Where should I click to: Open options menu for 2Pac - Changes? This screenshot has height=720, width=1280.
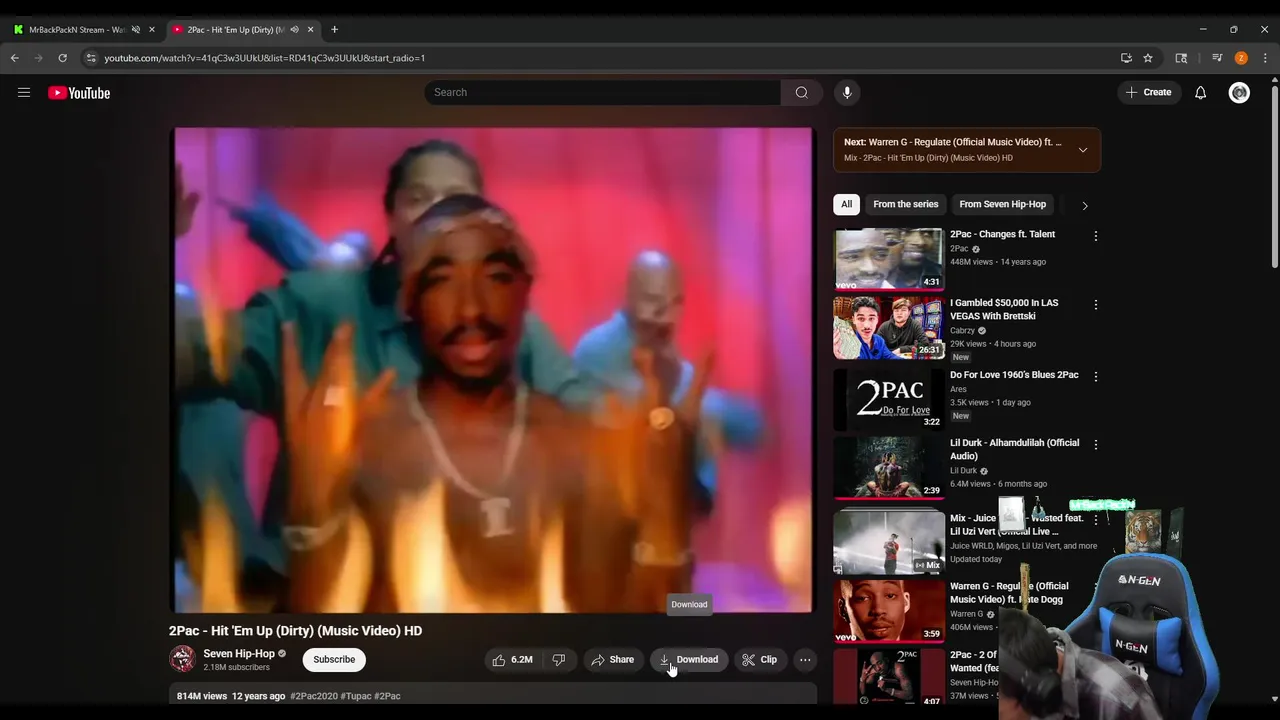[x=1096, y=236]
